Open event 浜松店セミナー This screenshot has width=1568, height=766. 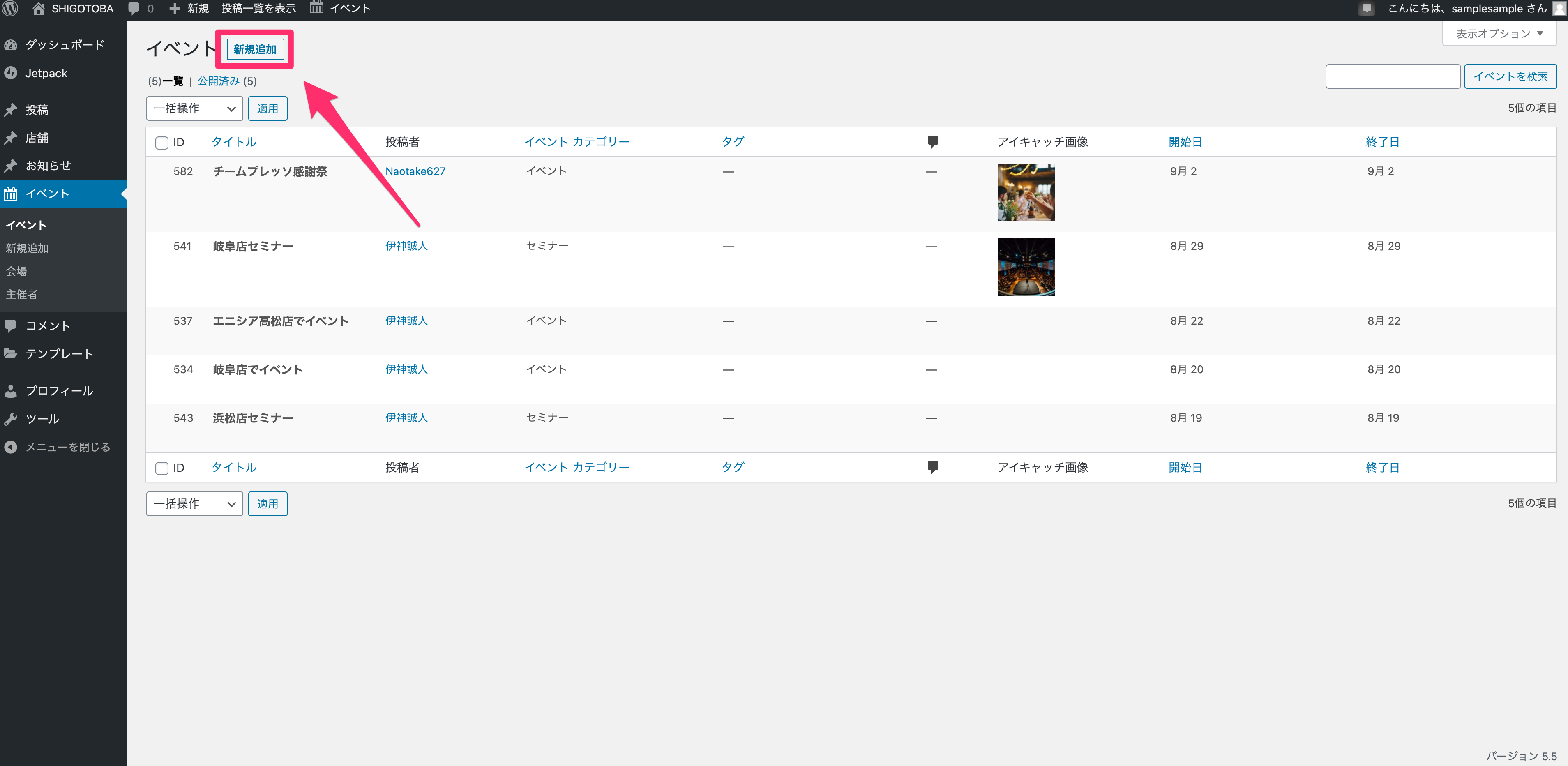pyautogui.click(x=253, y=418)
